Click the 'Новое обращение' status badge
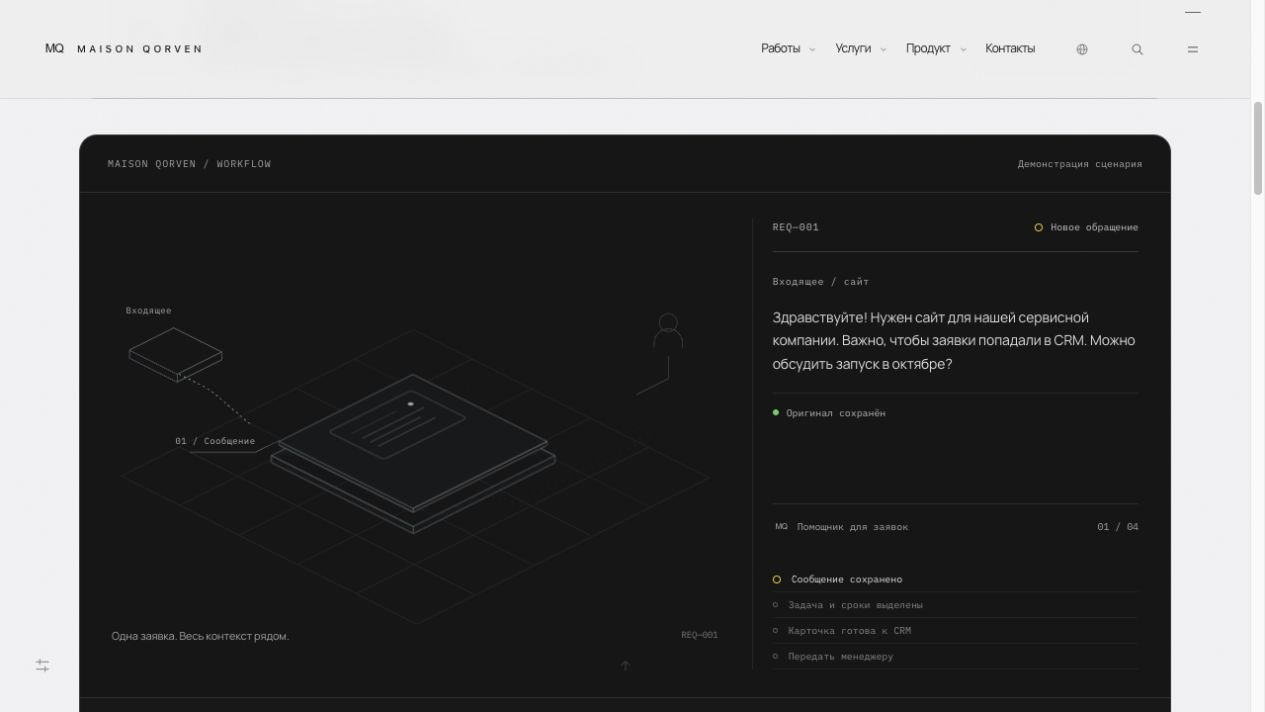The width and height of the screenshot is (1265, 712). coord(1086,227)
